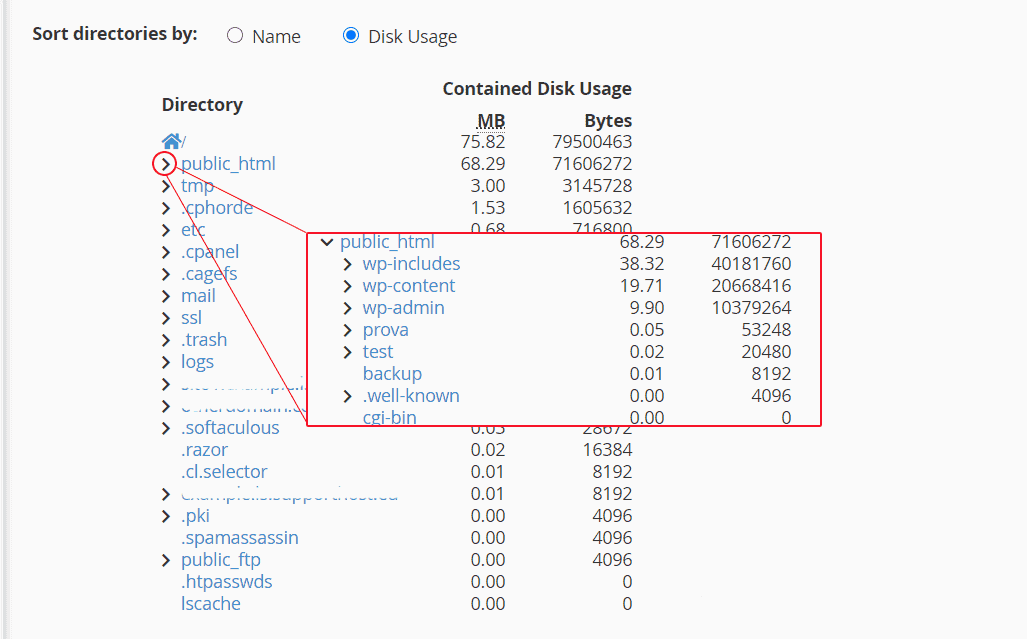
Task: Expand the tmp directory
Action: (x=167, y=184)
